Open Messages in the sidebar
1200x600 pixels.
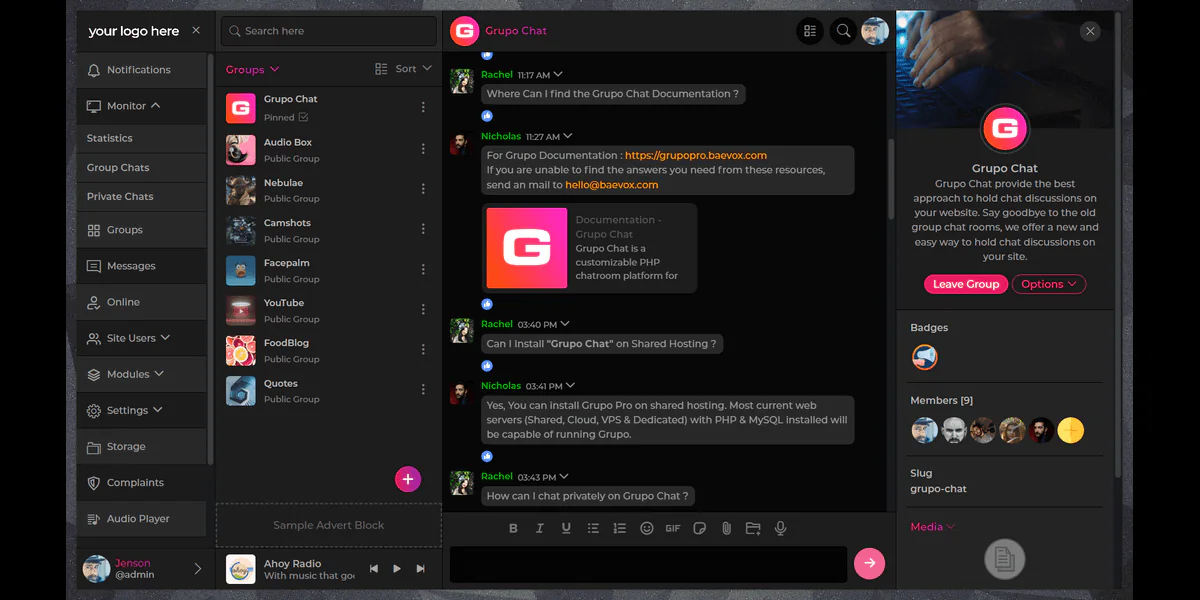(141, 266)
